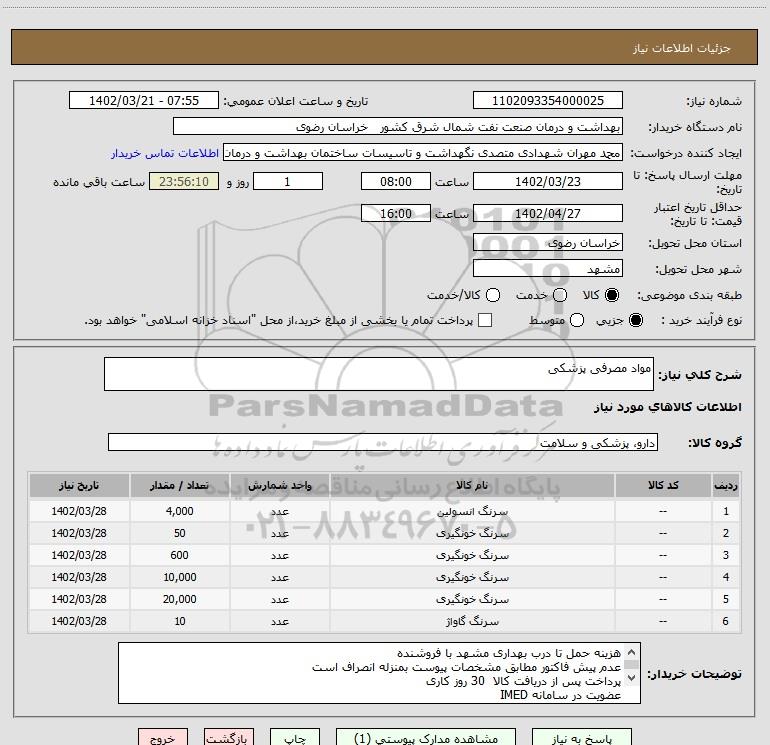Click quantity 4,000 cell
770x745 pixels.
(x=179, y=511)
